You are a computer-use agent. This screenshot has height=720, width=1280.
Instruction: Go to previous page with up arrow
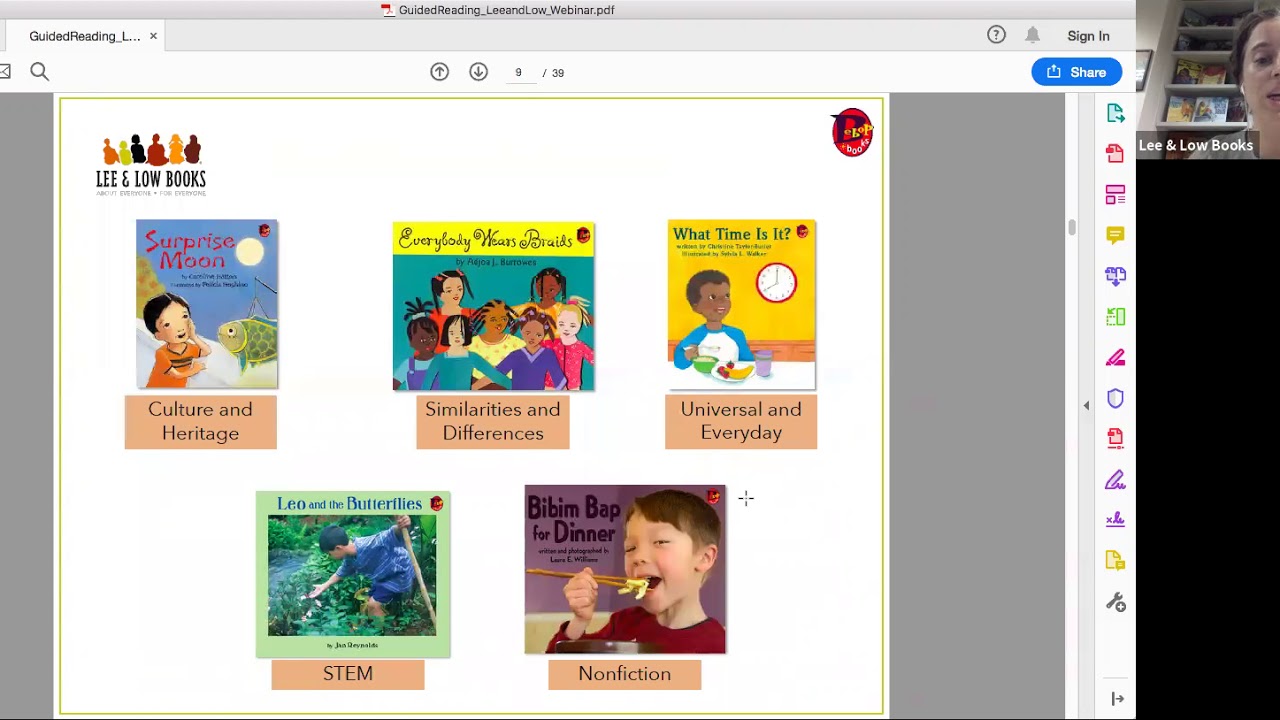tap(439, 72)
